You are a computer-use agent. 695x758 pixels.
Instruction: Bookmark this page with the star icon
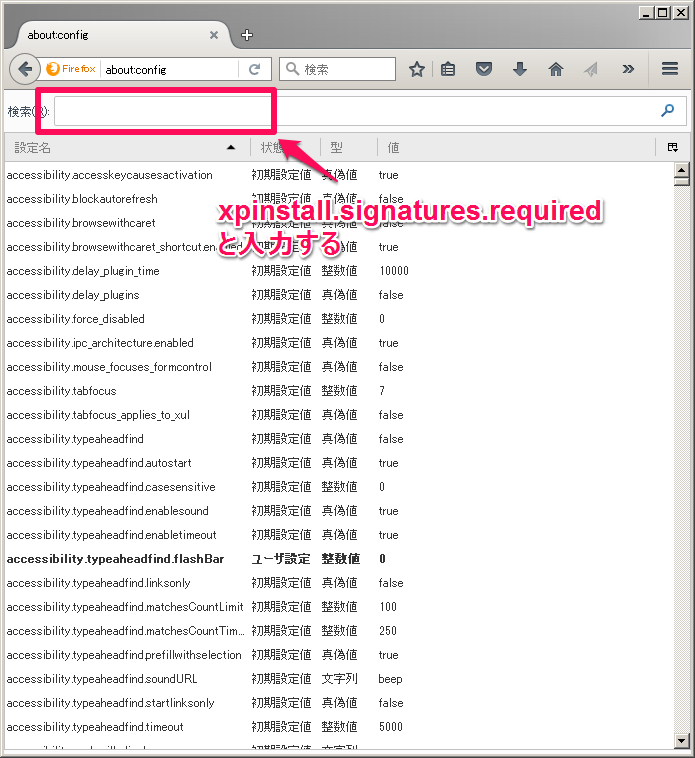[x=416, y=70]
